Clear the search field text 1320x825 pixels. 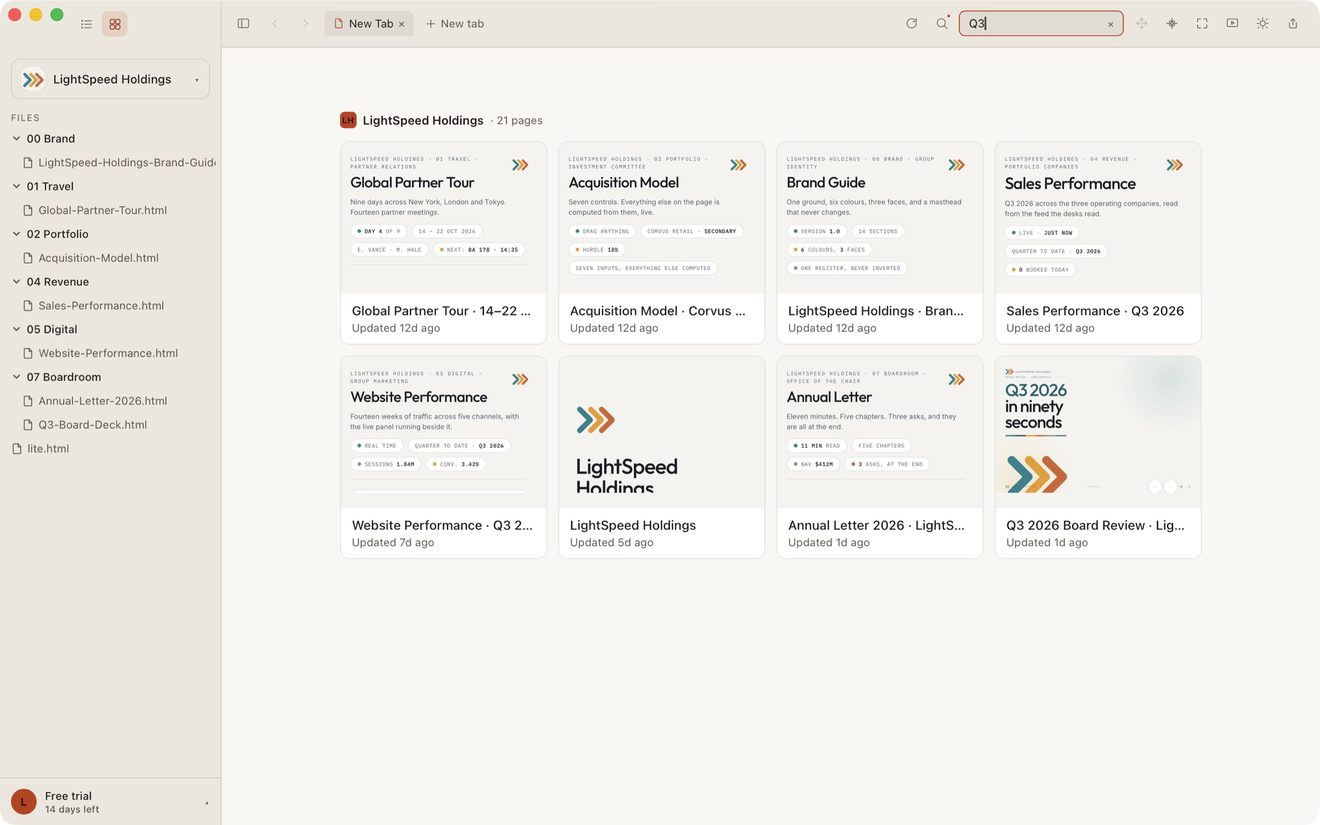(x=1110, y=24)
